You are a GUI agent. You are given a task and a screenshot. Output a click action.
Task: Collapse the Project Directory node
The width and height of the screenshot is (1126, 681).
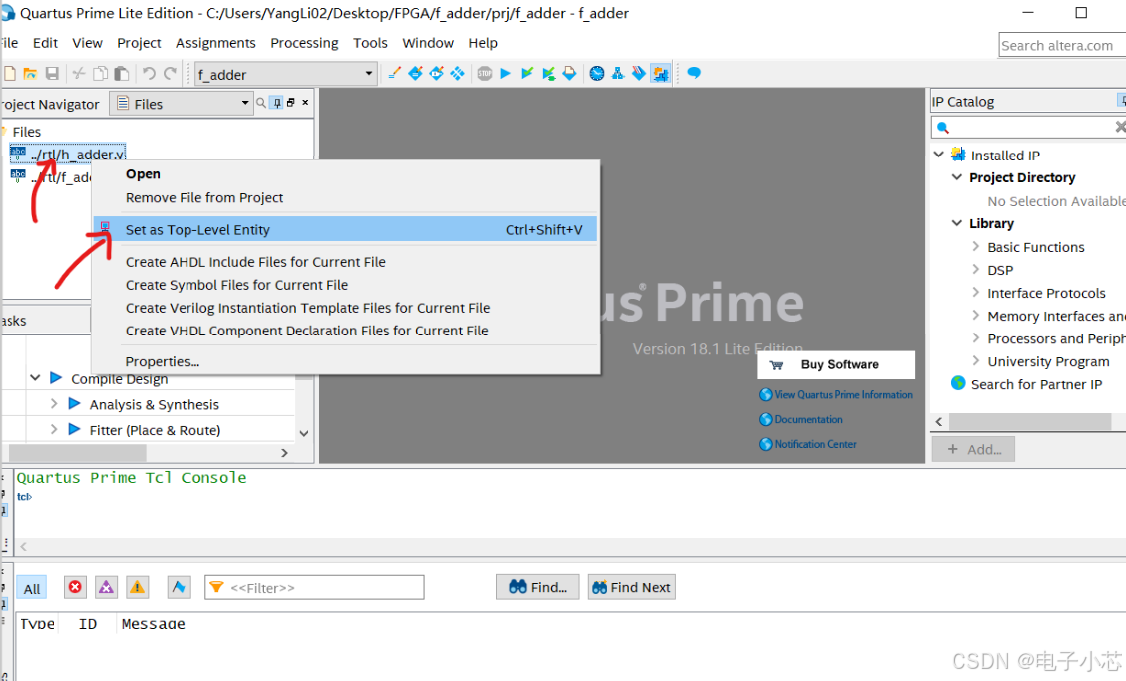coord(957,177)
